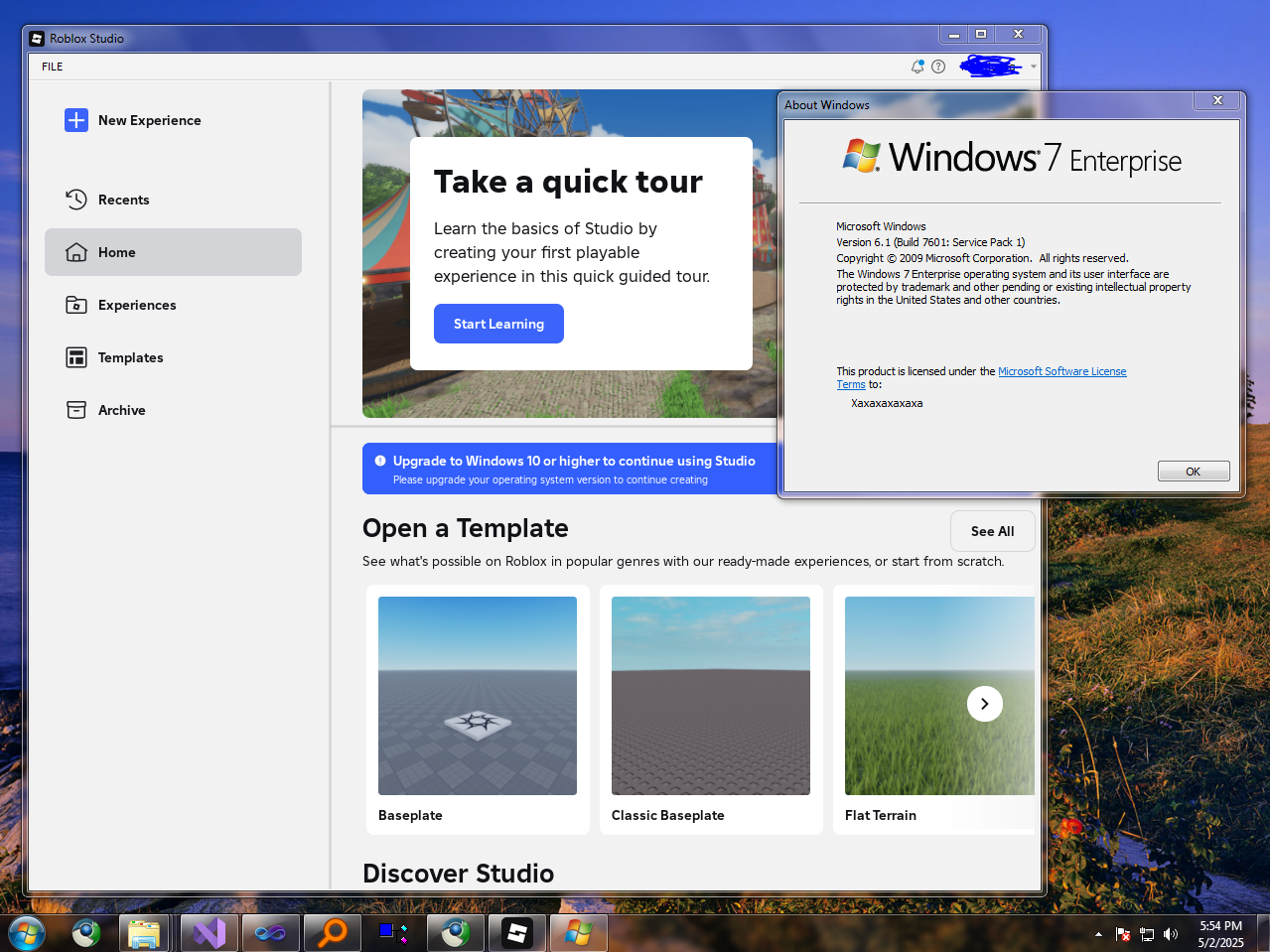Open Windows Explorer from the taskbar
This screenshot has width=1270, height=952.
coord(144,933)
